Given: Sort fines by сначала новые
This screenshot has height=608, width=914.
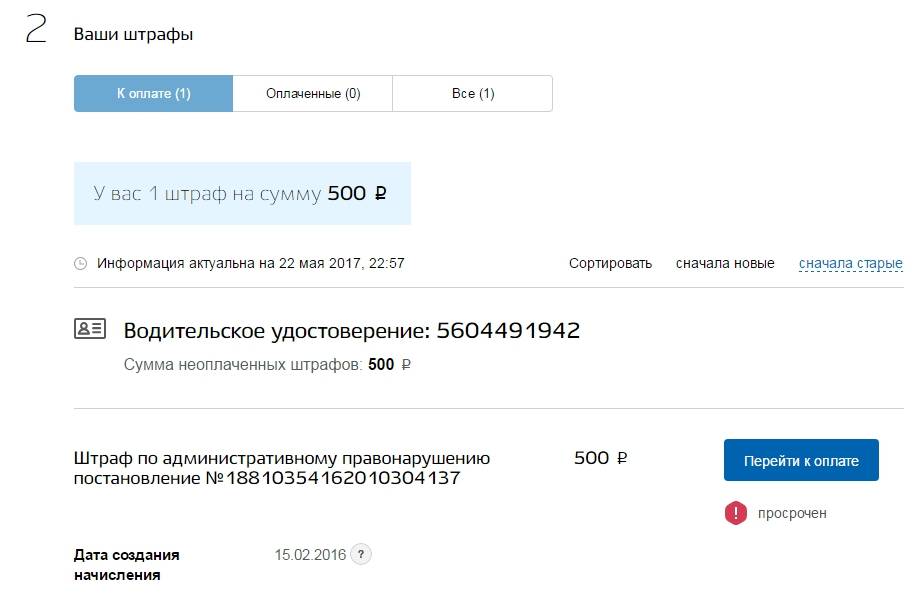Looking at the screenshot, I should pos(725,264).
